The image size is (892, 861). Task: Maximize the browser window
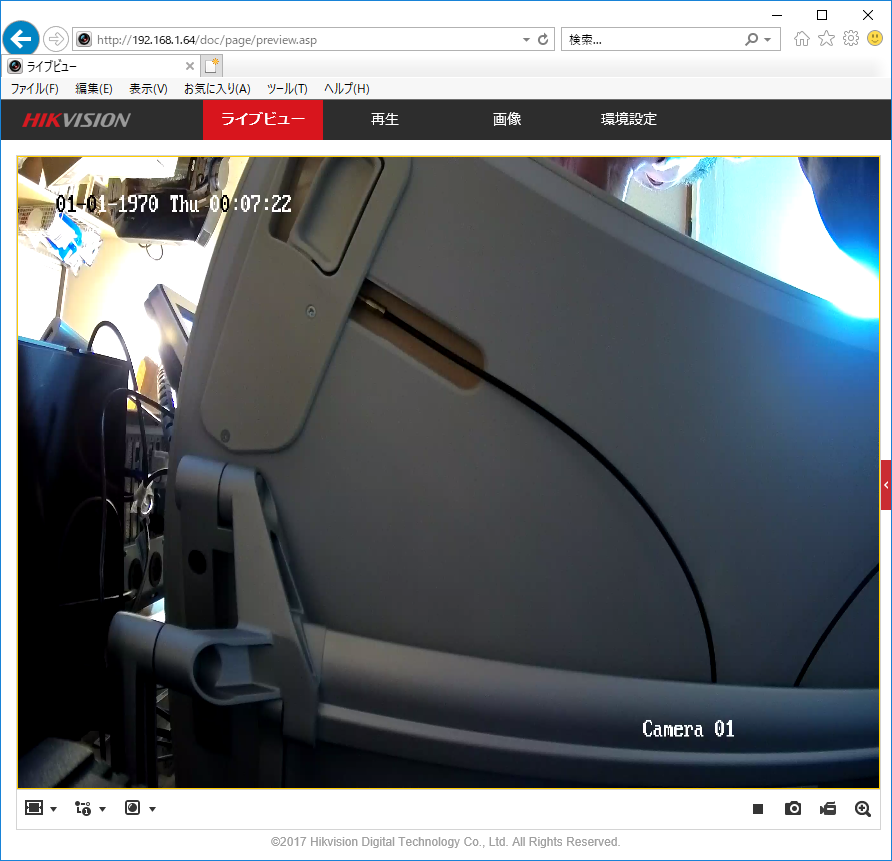click(x=822, y=15)
